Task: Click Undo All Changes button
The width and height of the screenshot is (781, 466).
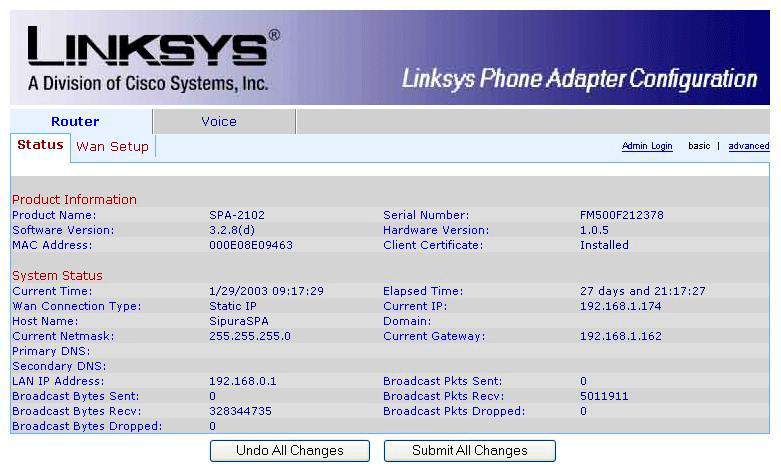Action: coord(290,451)
